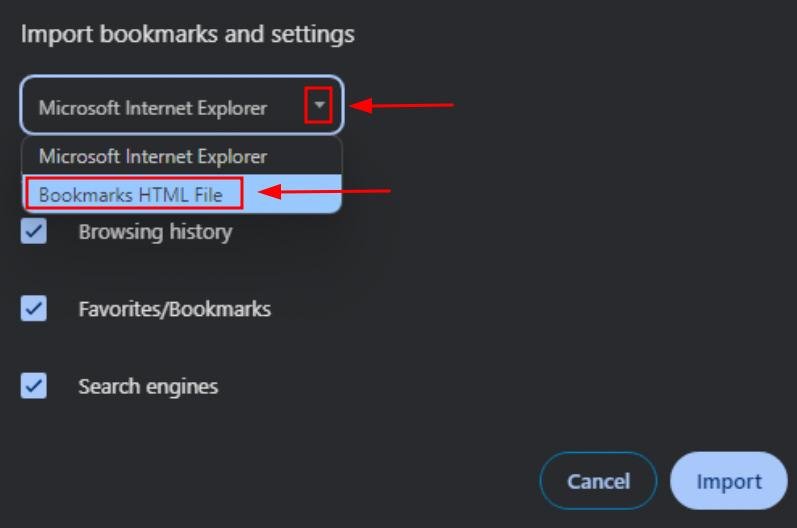This screenshot has height=528, width=797.
Task: Click the Cancel button
Action: coord(598,481)
